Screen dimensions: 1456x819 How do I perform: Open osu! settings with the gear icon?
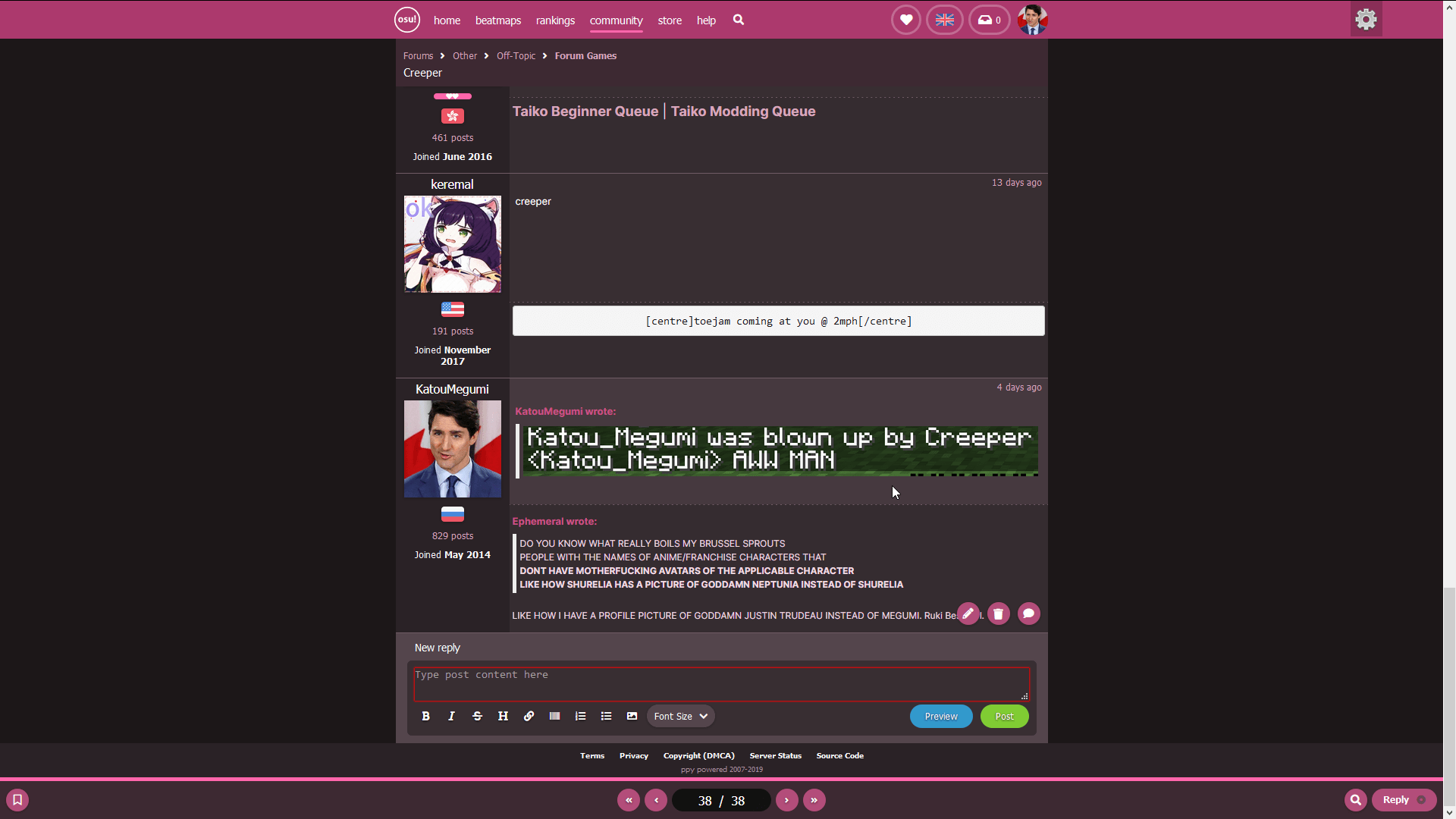pyautogui.click(x=1366, y=19)
